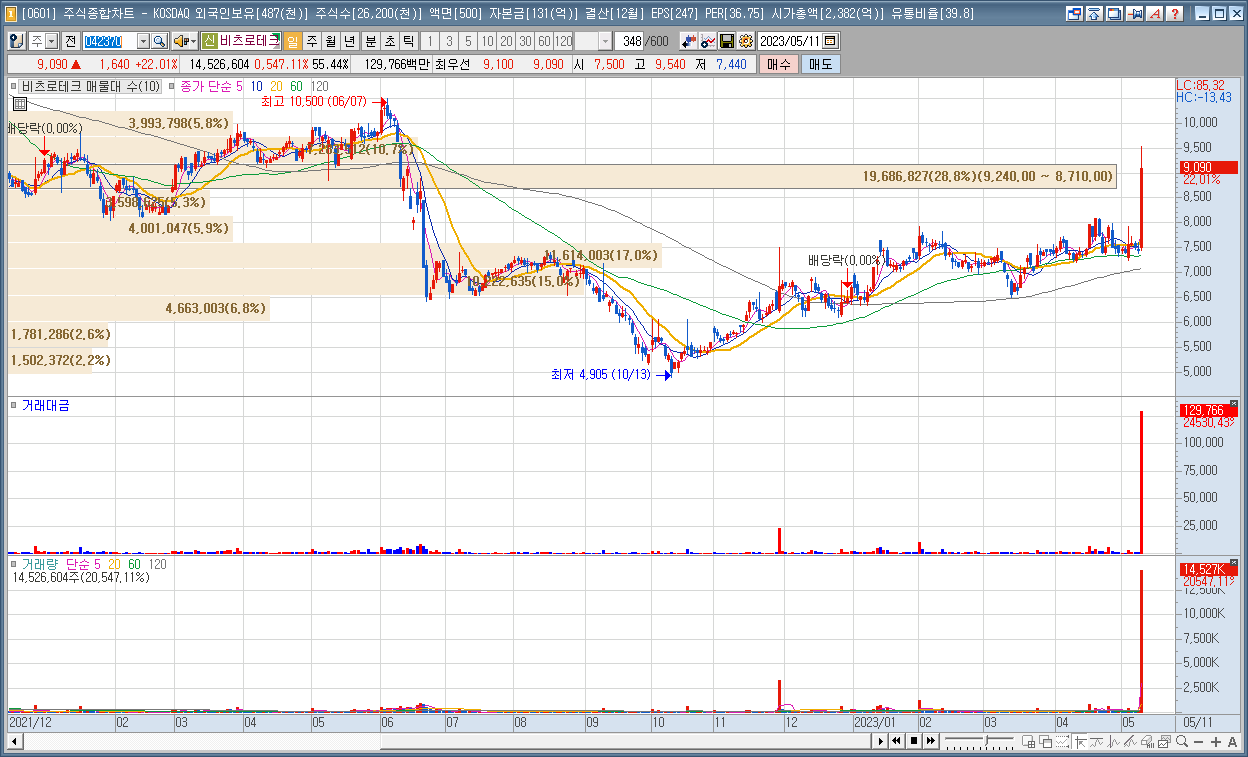Click the blue-red arrows chart link icon
Screen dimensions: 1248x757
click(x=689, y=41)
